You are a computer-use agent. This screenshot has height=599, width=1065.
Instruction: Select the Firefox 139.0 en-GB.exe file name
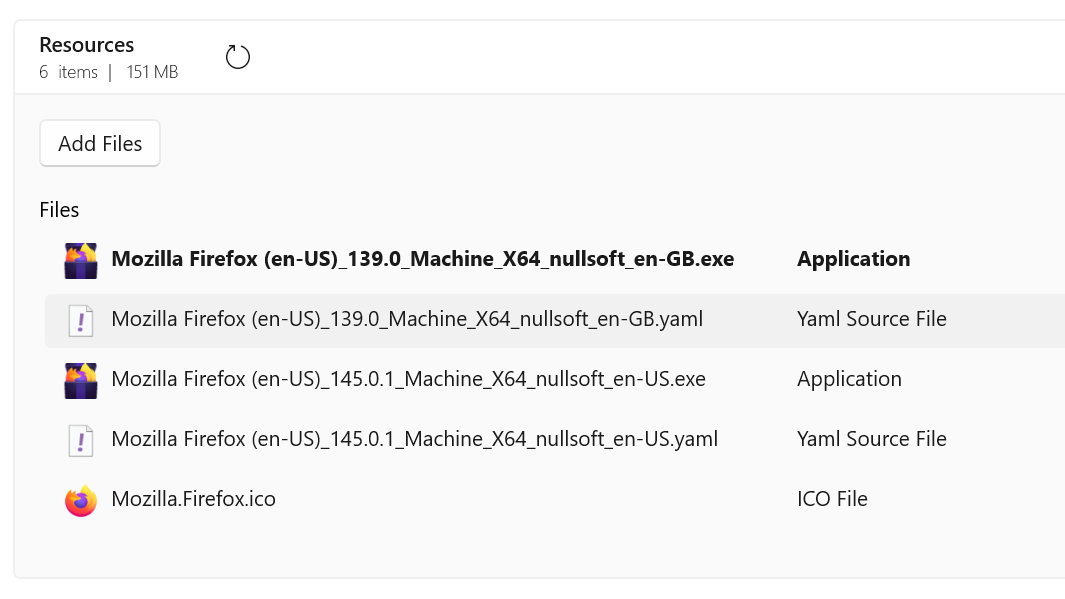pyautogui.click(x=422, y=259)
